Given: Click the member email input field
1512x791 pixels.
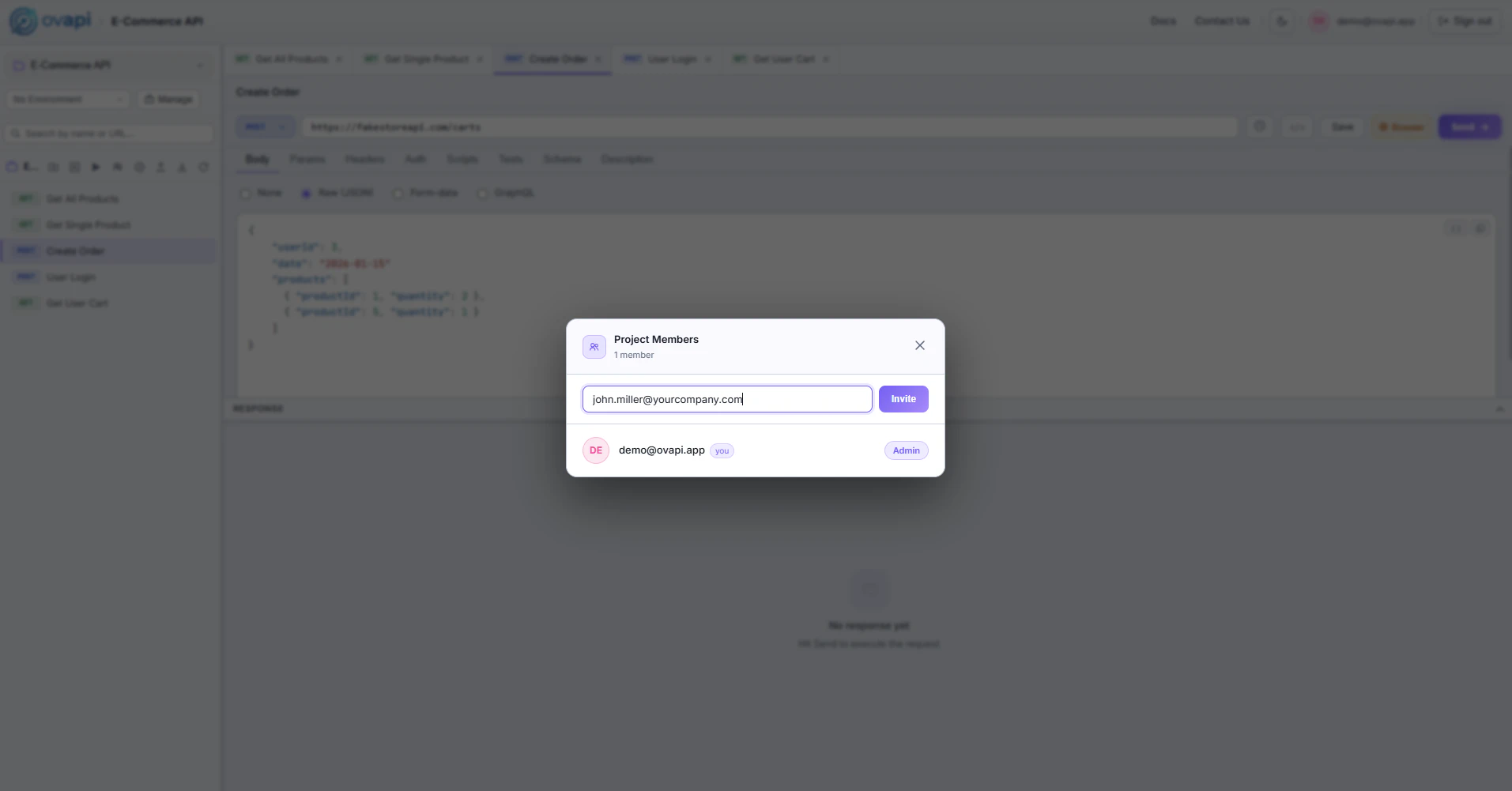Looking at the screenshot, I should pyautogui.click(x=726, y=398).
